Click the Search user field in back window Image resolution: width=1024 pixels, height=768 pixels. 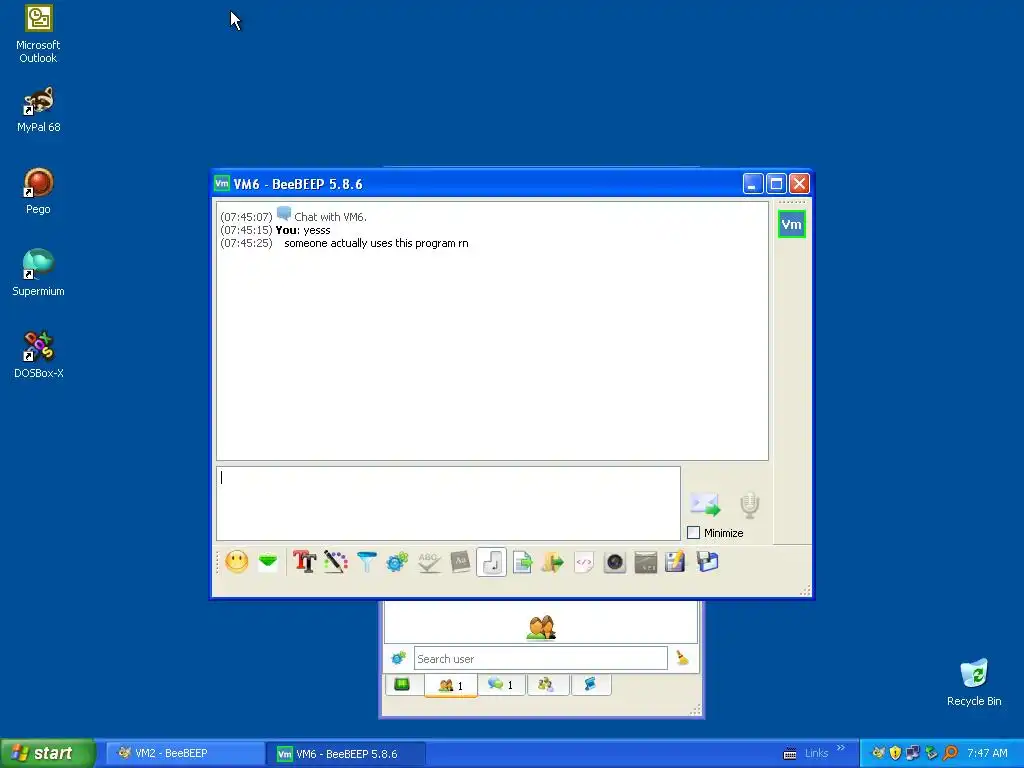click(541, 658)
